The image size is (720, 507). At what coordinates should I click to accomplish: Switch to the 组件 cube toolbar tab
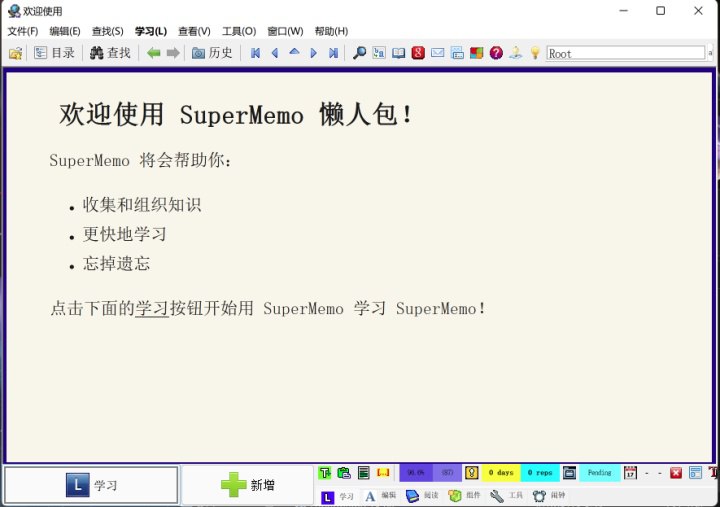tap(464, 496)
